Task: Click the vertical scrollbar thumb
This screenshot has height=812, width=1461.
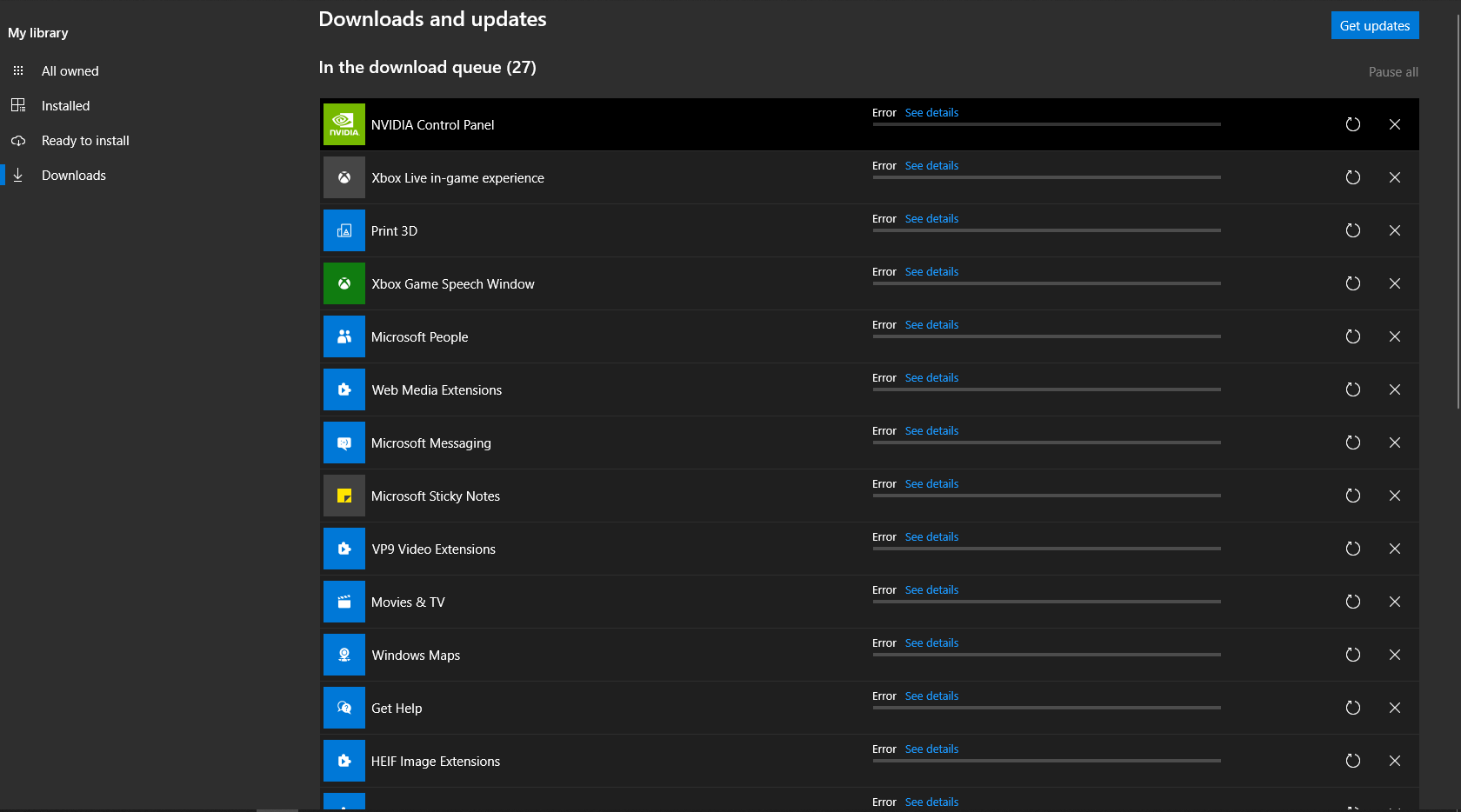Action: [1458, 211]
